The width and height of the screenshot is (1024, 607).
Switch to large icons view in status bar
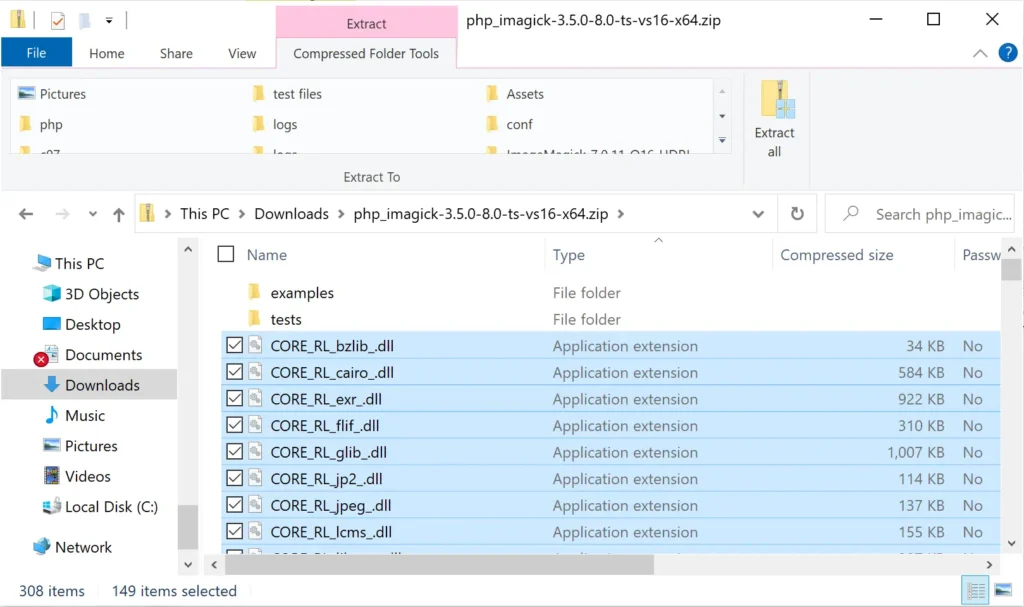1003,591
